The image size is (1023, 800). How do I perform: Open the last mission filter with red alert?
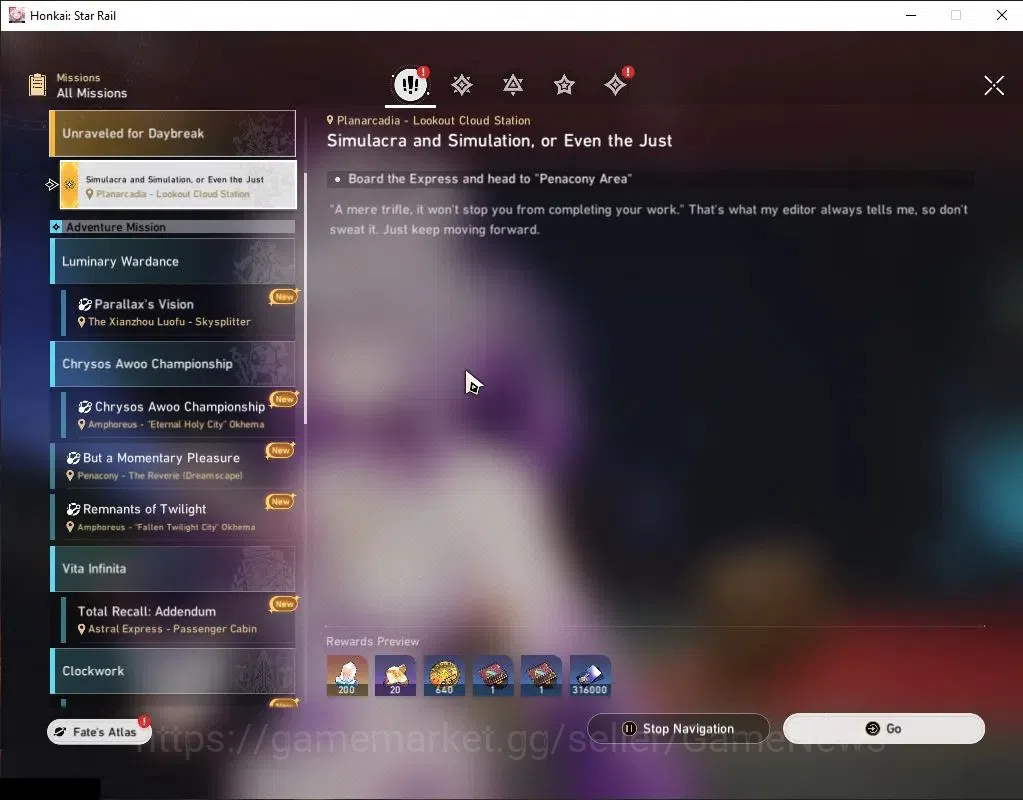pos(615,85)
